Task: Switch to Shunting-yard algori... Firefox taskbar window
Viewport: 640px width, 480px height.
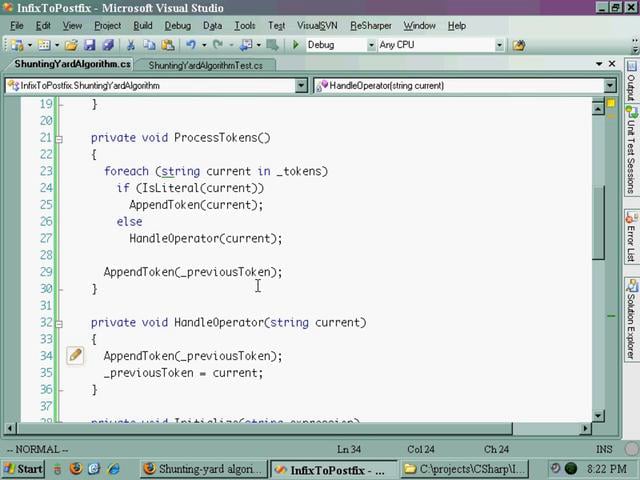Action: click(x=204, y=469)
